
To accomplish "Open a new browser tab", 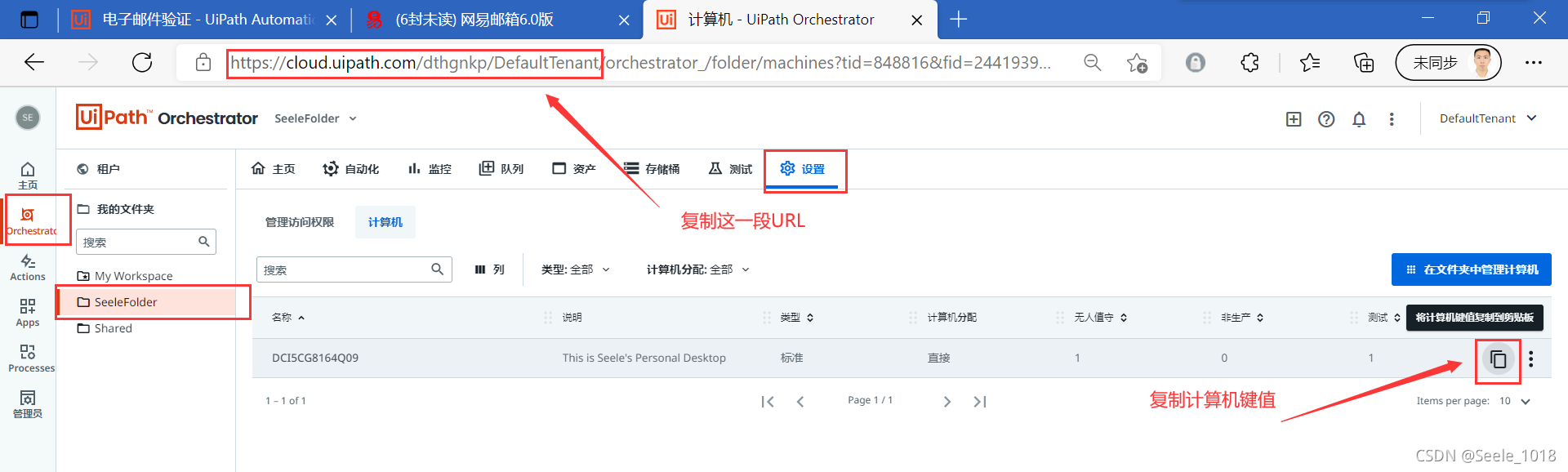I will [x=959, y=20].
